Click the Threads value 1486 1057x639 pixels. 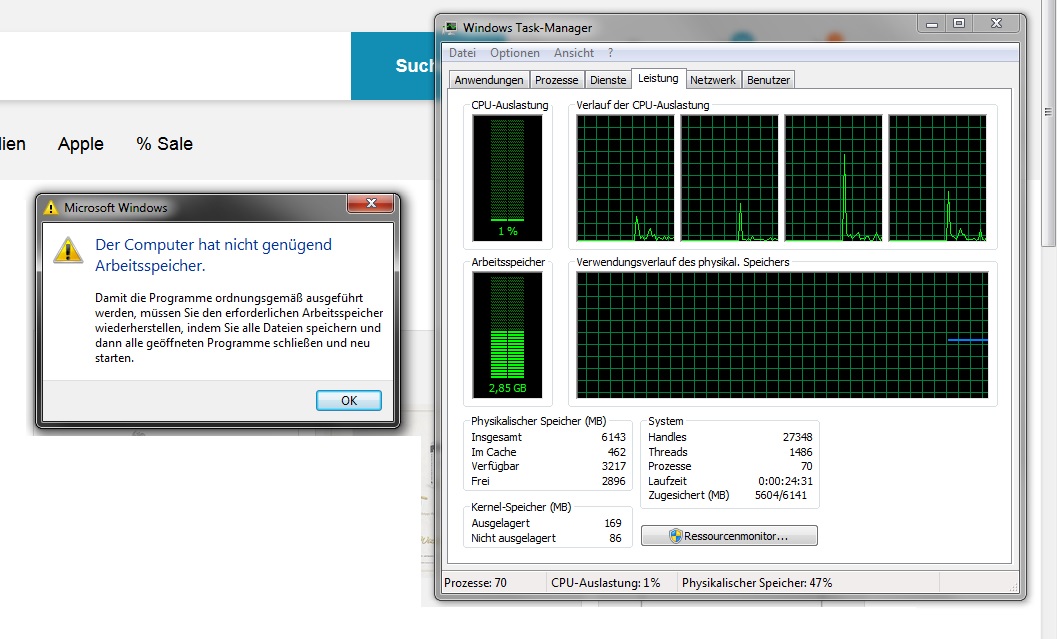tap(801, 452)
